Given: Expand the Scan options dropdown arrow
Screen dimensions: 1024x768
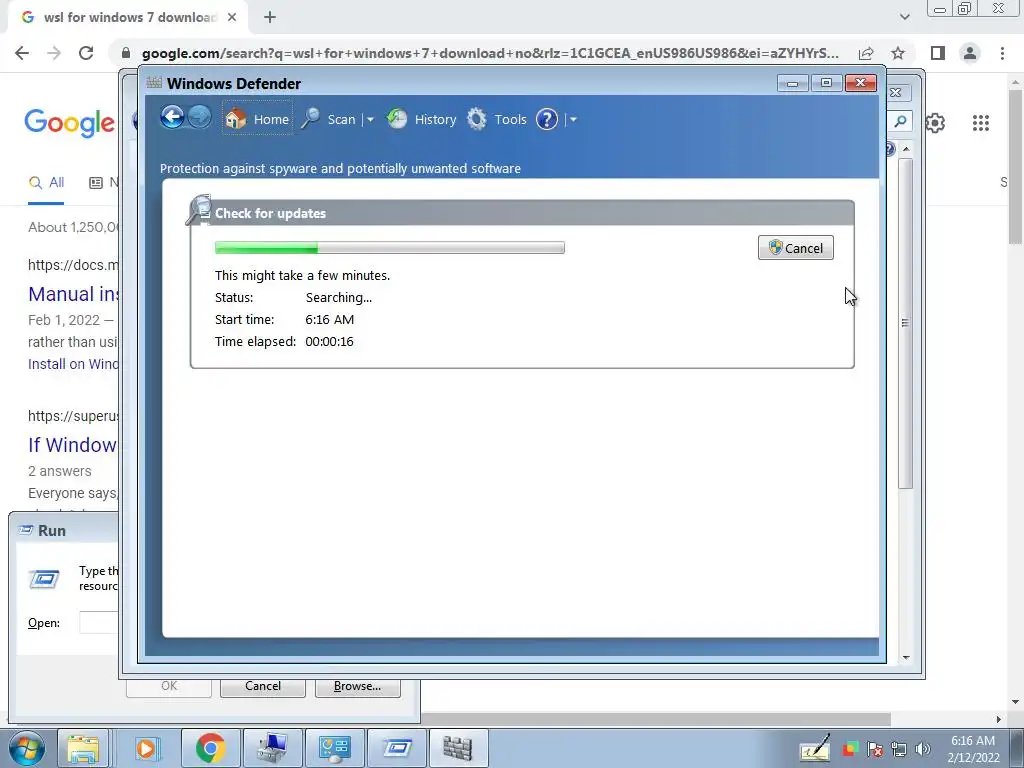Looking at the screenshot, I should (370, 120).
